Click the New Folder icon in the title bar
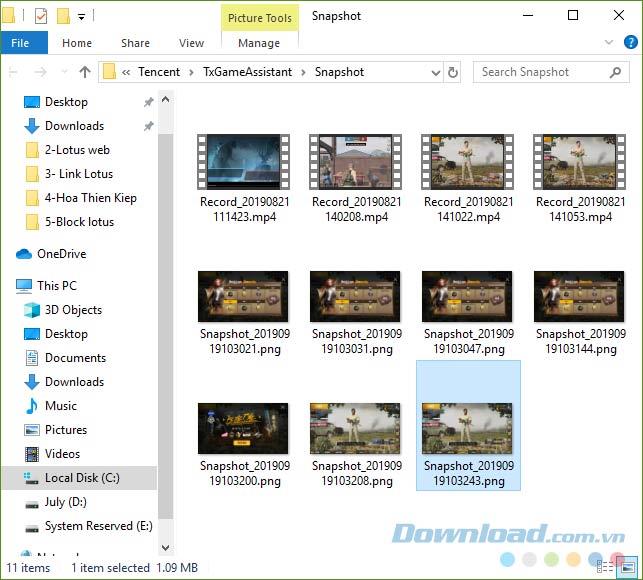Screen dimensions: 643x580 point(63,16)
